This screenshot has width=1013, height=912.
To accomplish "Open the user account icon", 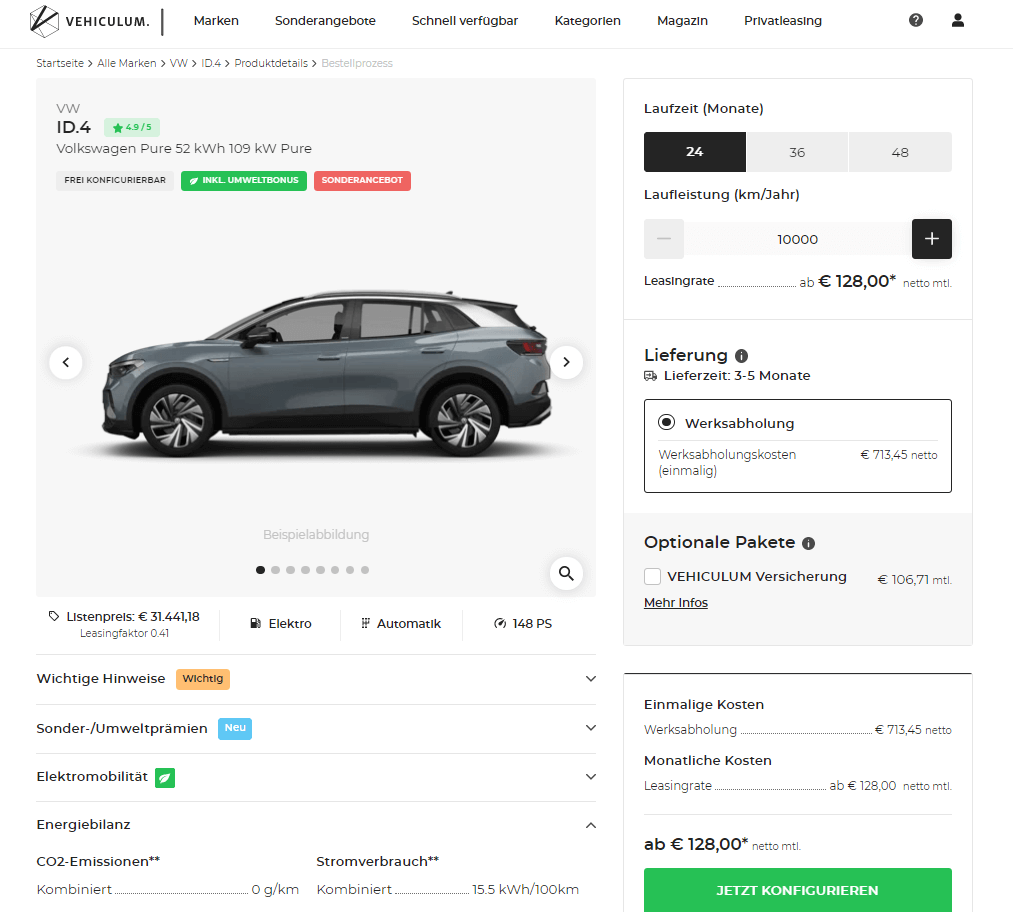I will pyautogui.click(x=957, y=20).
